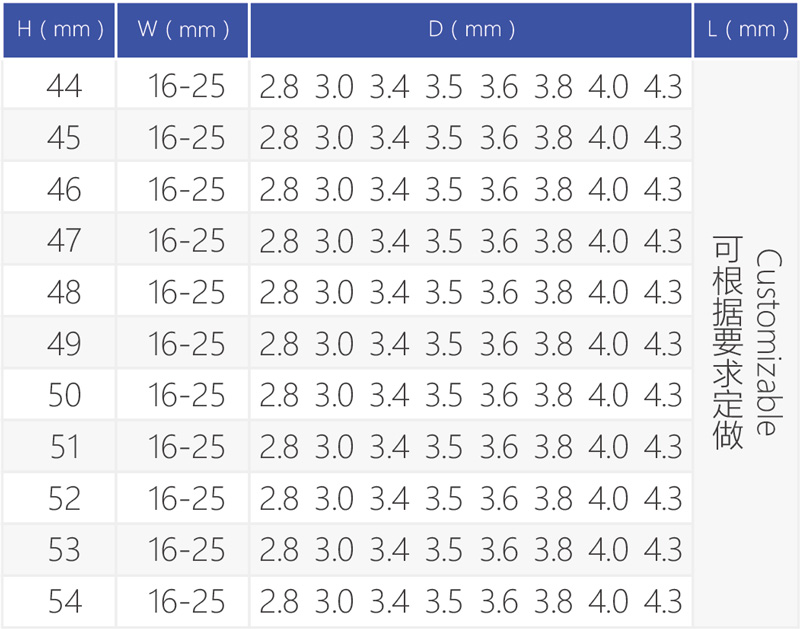This screenshot has width=800, height=629.
Task: Select the H value 44 cell
Action: [64, 87]
